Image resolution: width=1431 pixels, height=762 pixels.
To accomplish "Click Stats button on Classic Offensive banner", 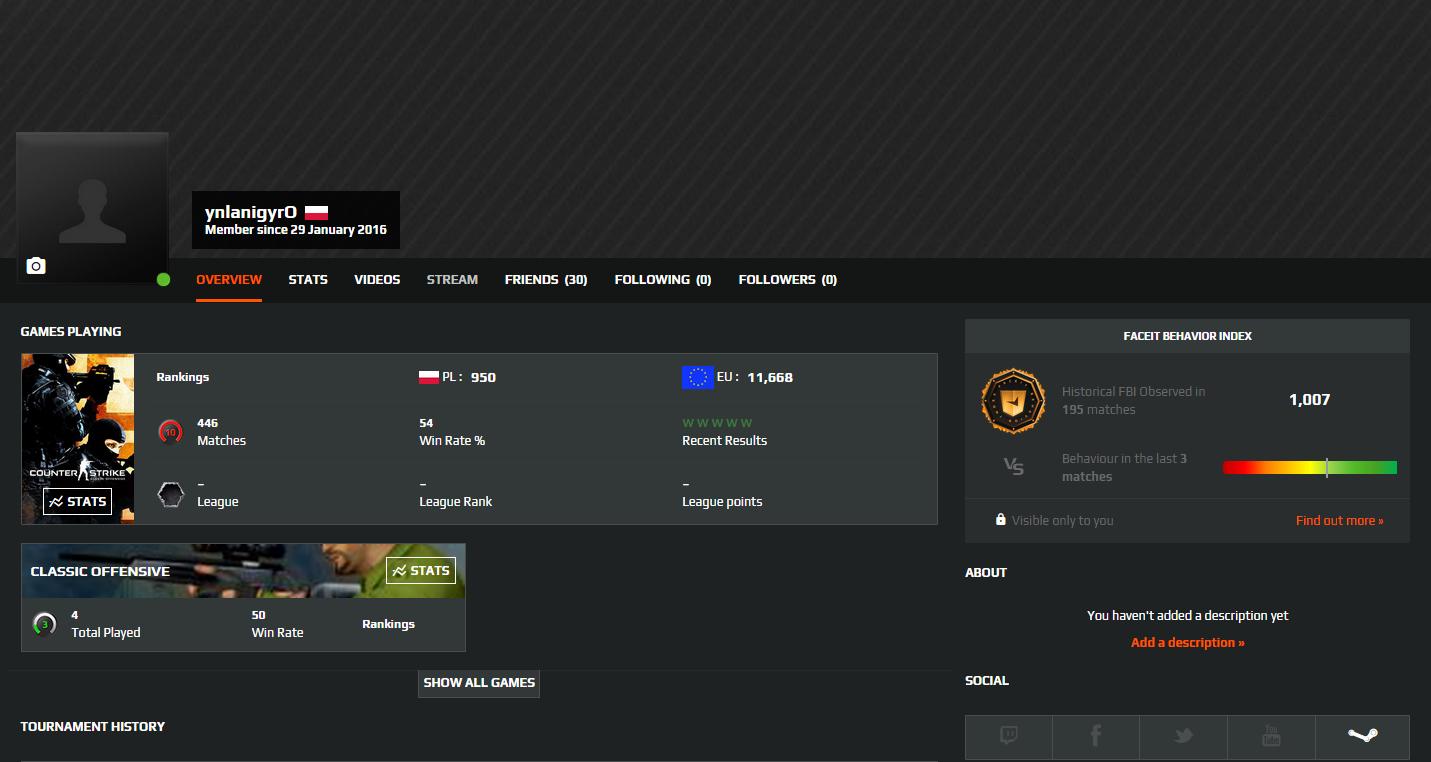I will click(421, 571).
